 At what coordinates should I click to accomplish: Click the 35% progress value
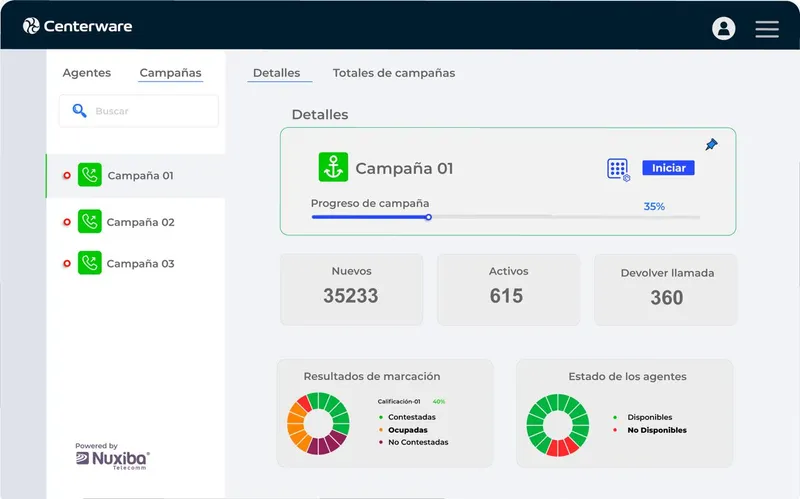point(654,206)
